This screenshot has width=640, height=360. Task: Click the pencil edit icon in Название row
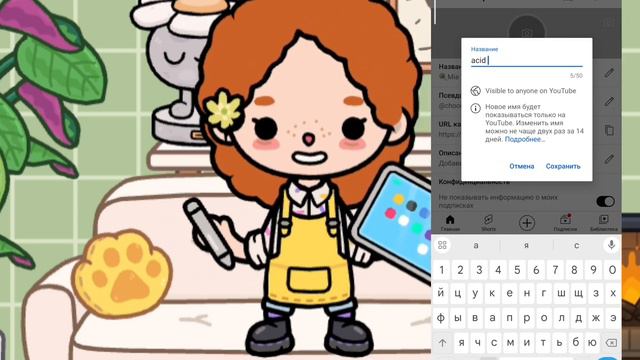click(609, 73)
